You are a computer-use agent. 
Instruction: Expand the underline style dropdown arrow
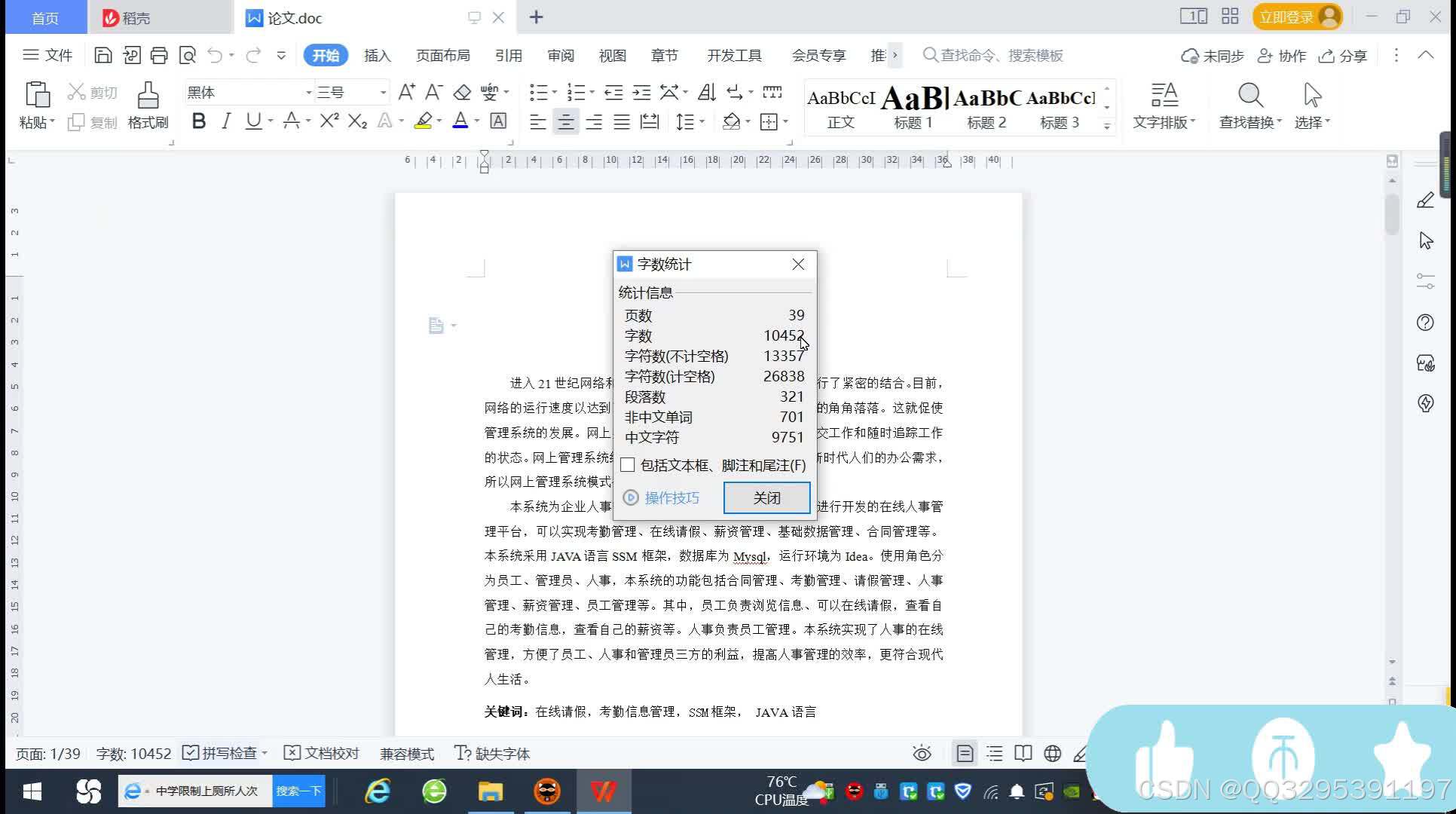point(270,121)
